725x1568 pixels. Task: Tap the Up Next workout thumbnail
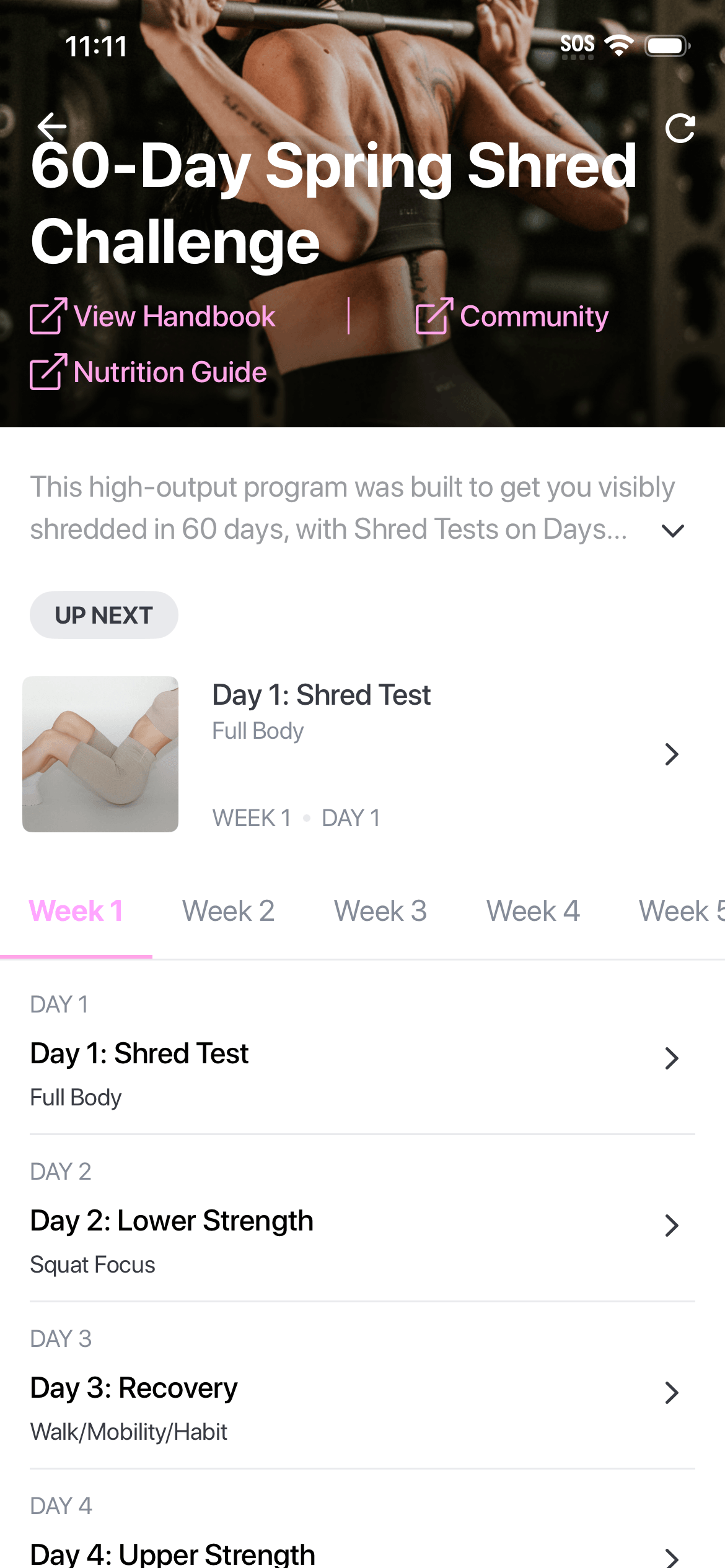click(100, 754)
